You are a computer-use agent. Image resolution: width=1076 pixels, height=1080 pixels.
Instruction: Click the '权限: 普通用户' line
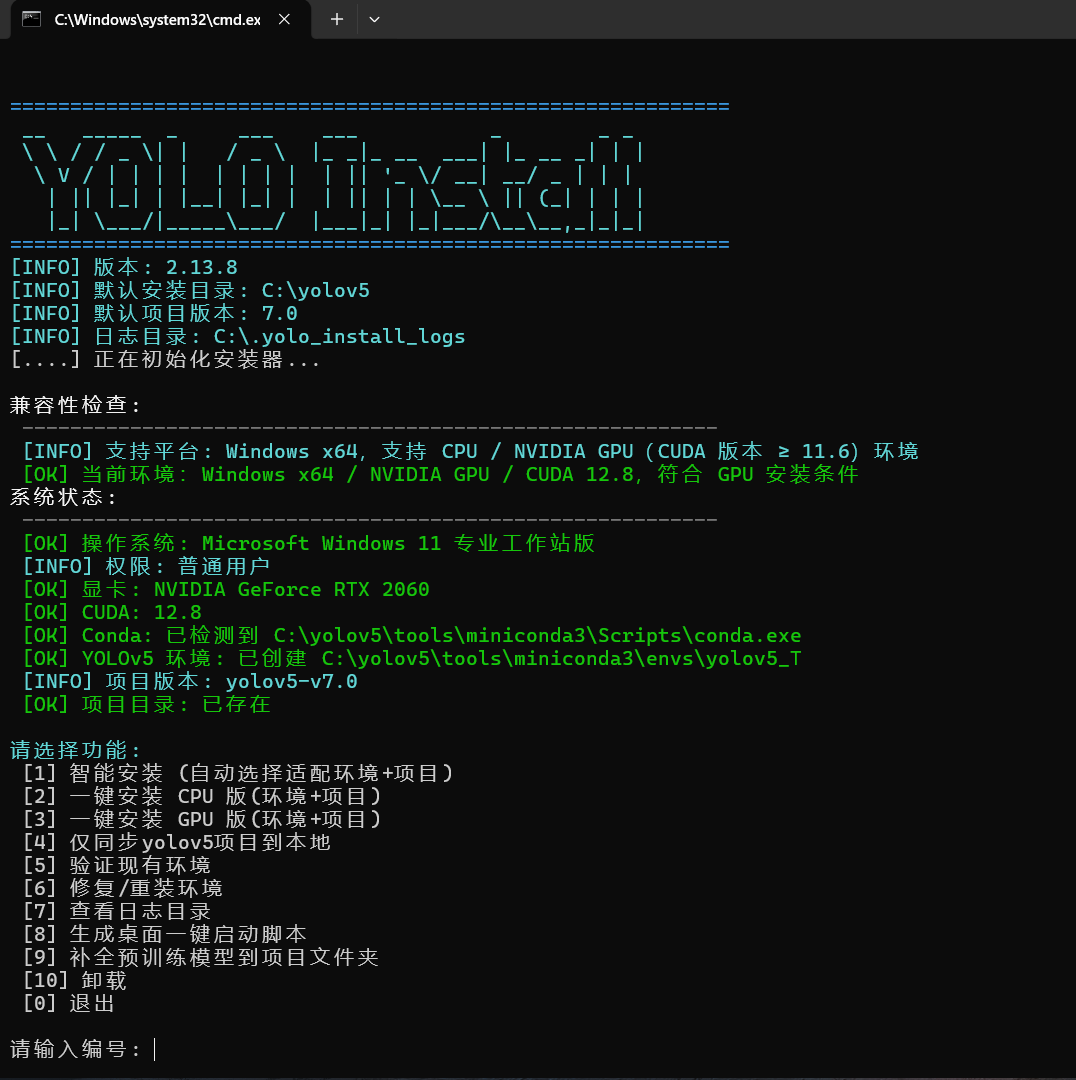(x=146, y=566)
